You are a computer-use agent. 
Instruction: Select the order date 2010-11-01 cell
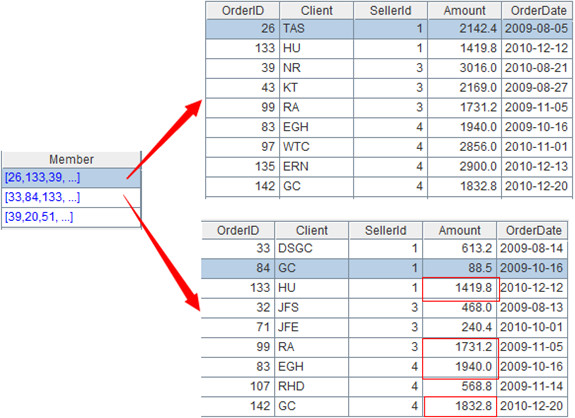(x=538, y=147)
